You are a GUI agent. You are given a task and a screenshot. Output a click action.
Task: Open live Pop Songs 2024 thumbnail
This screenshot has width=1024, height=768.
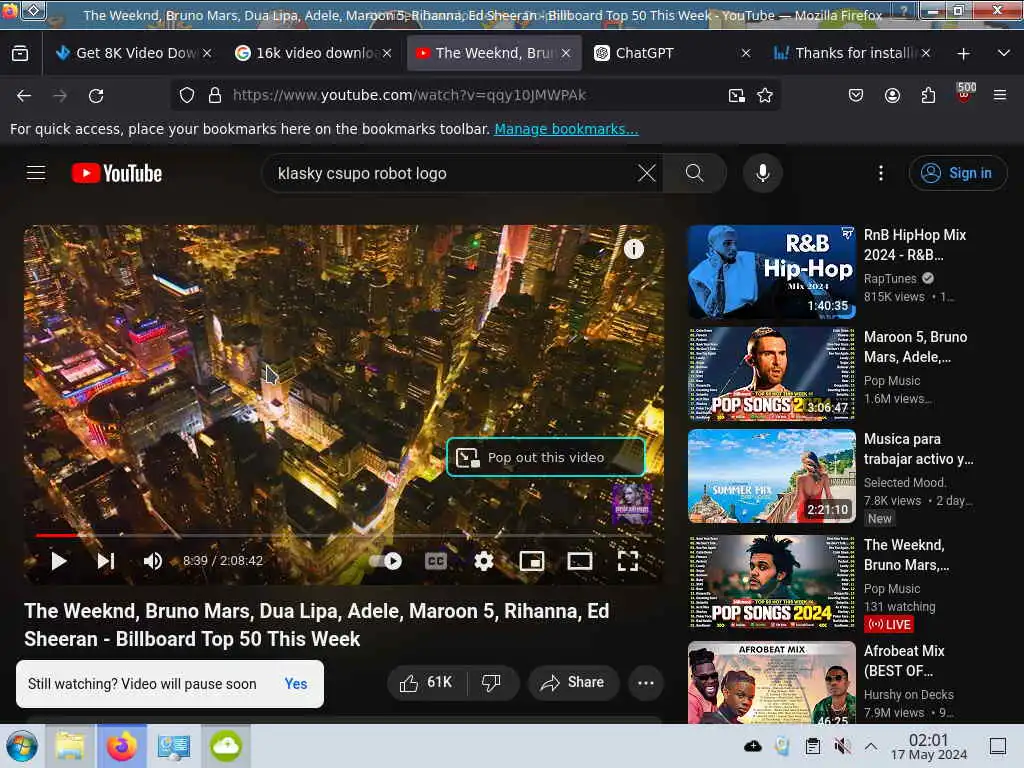pyautogui.click(x=771, y=582)
